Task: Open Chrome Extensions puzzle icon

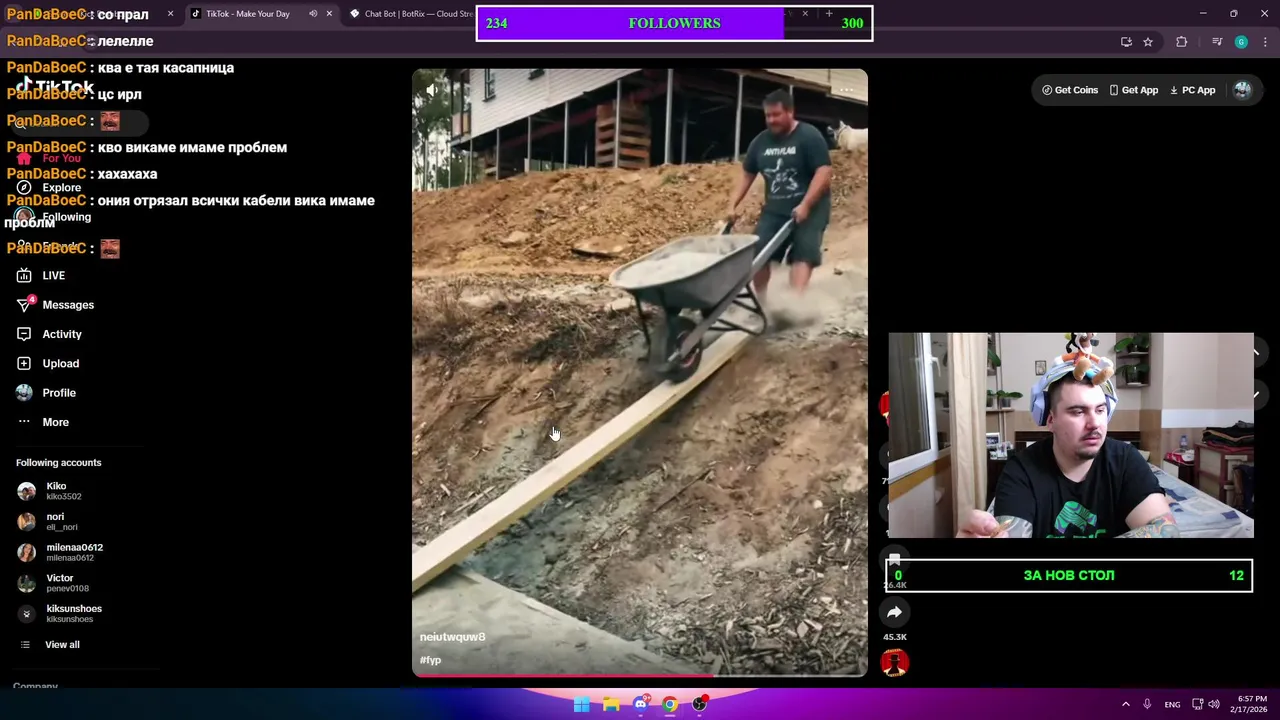Action: pos(1182,42)
